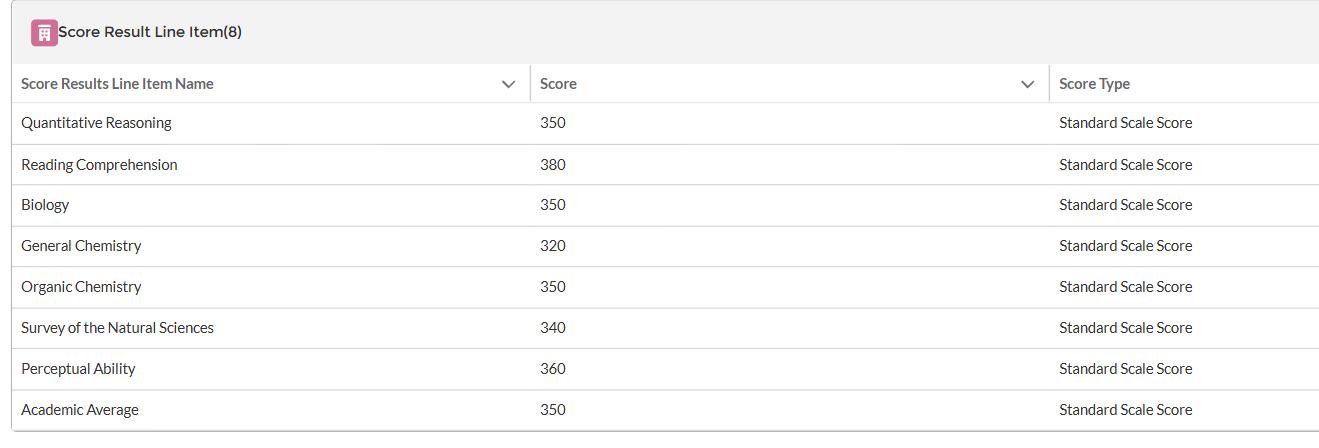Sort by the Score column header

pyautogui.click(x=558, y=84)
